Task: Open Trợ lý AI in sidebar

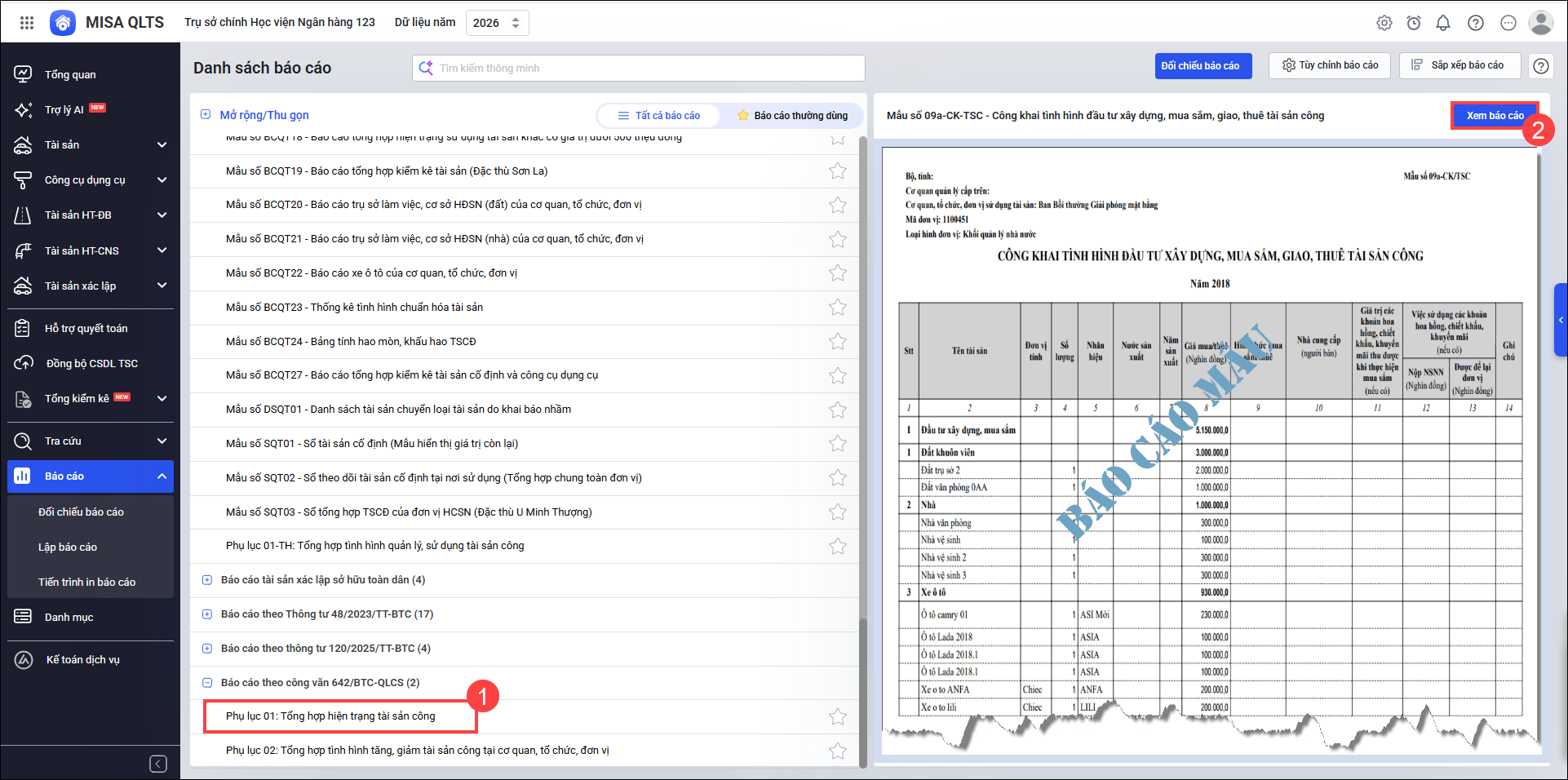Action: [x=64, y=110]
